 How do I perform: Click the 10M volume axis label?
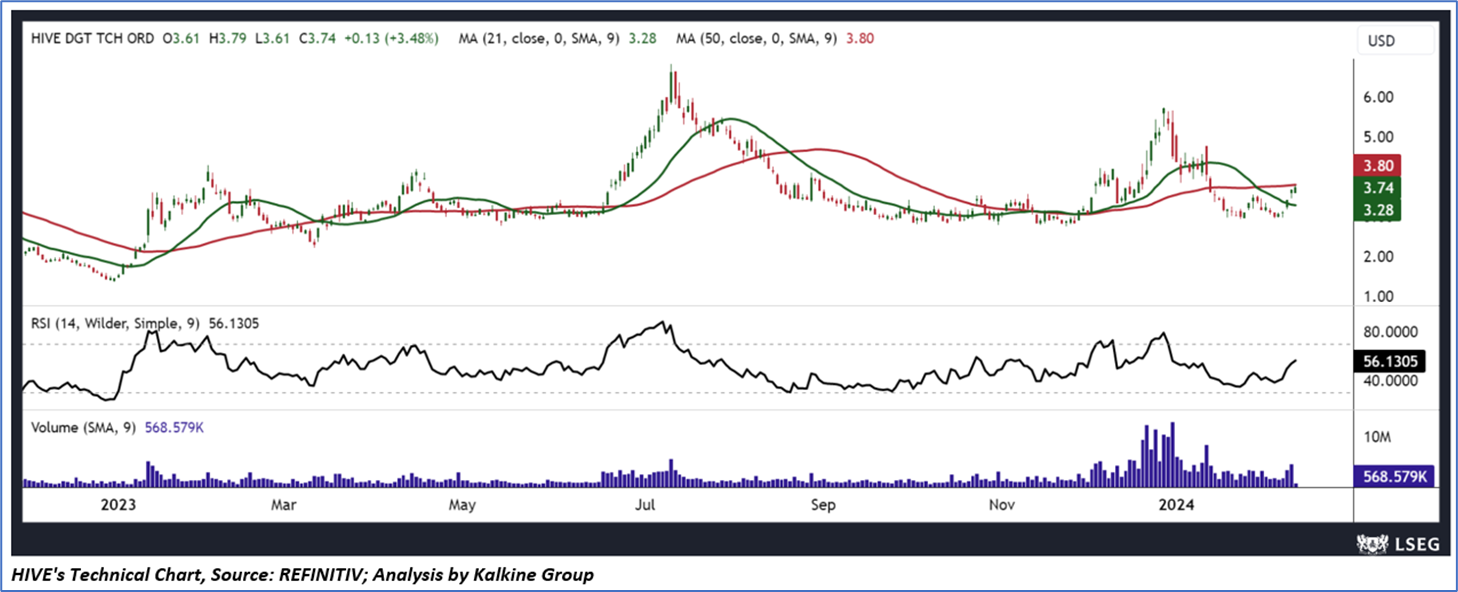tap(1379, 438)
